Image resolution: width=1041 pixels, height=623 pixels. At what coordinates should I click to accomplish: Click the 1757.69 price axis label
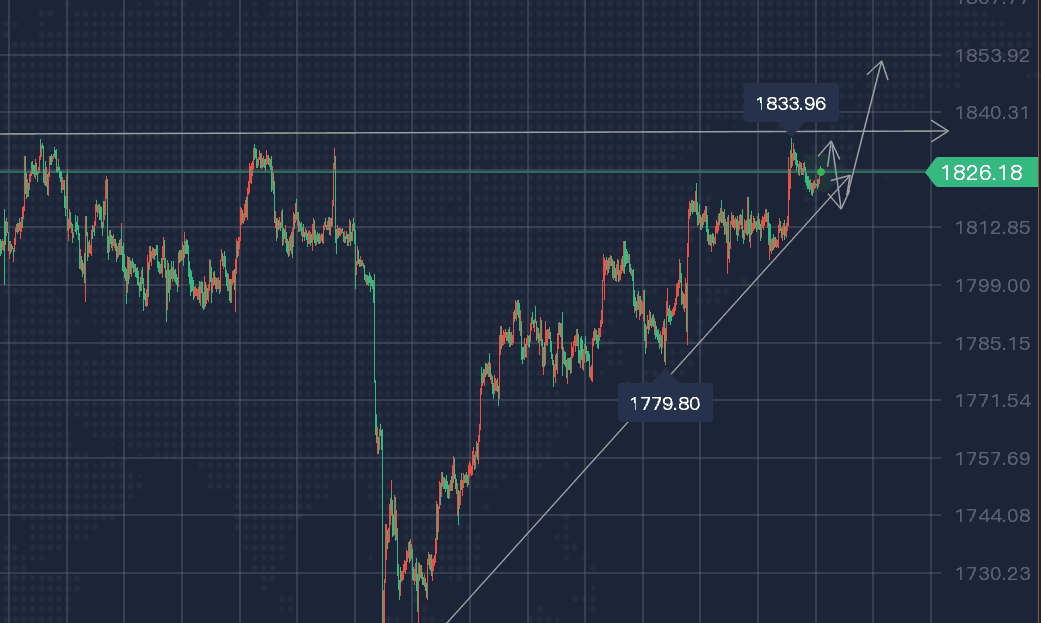[992, 458]
